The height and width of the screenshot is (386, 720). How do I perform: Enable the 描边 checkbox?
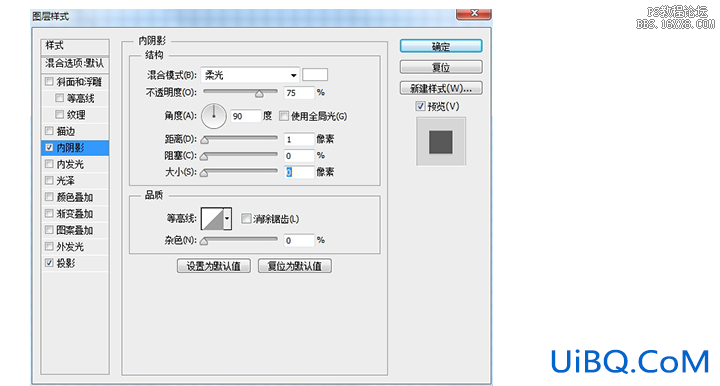pyautogui.click(x=49, y=131)
